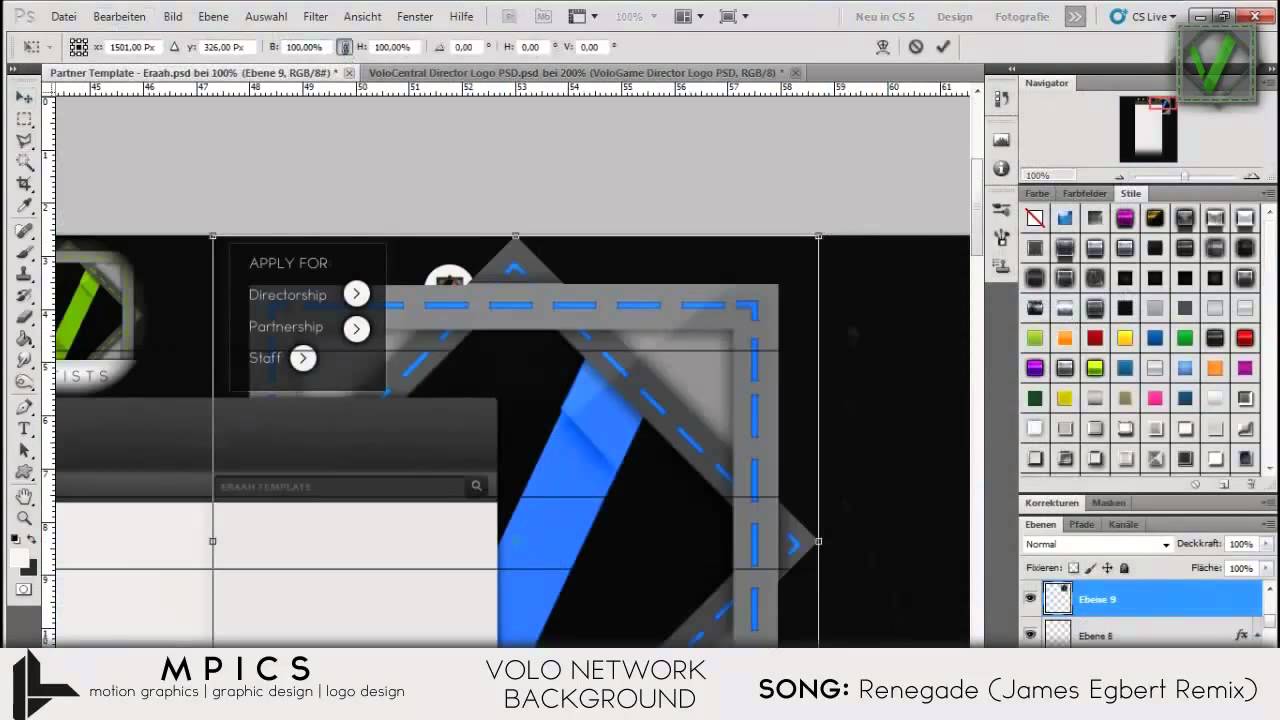Select the Eraser tool
Screen dimensions: 1280x720
(24, 318)
